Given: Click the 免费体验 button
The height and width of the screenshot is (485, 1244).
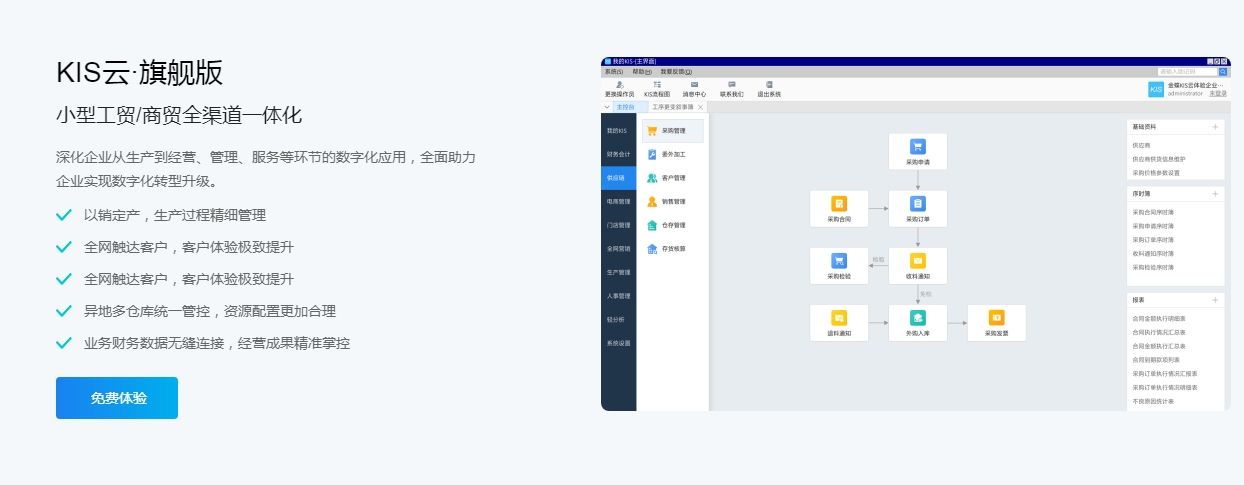Looking at the screenshot, I should click(x=117, y=398).
